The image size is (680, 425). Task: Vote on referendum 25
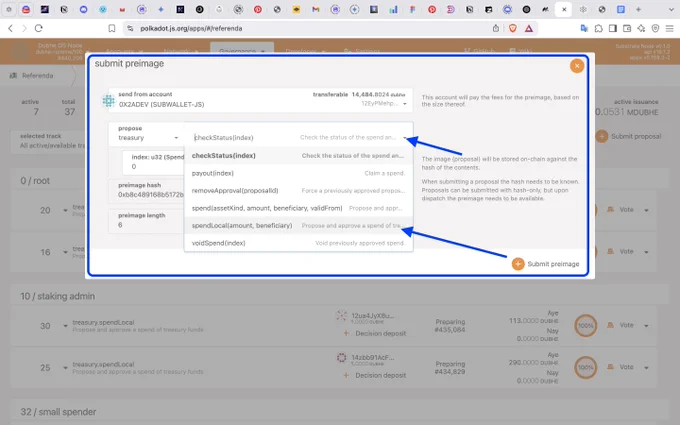click(621, 367)
